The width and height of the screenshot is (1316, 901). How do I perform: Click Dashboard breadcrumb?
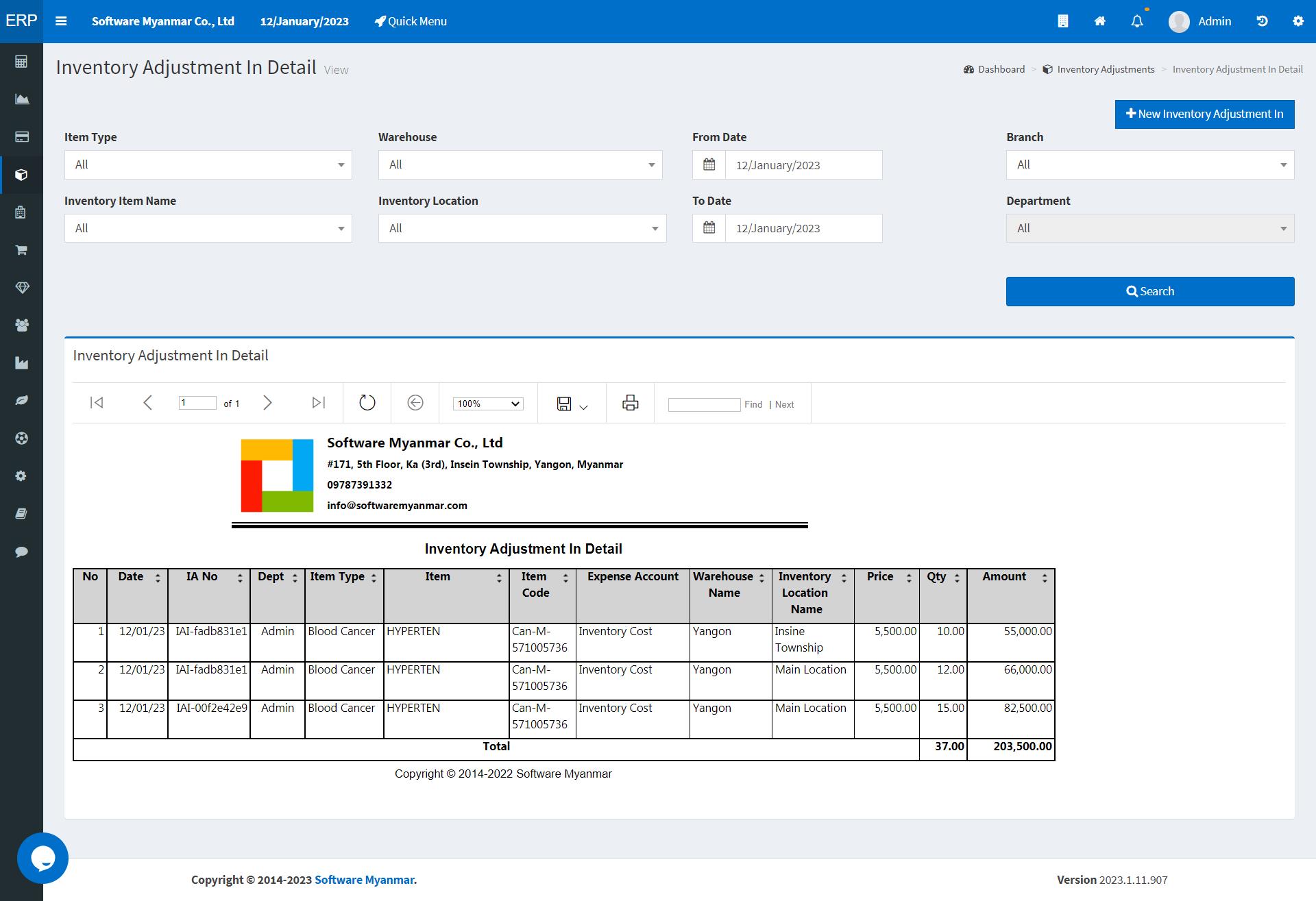point(995,69)
